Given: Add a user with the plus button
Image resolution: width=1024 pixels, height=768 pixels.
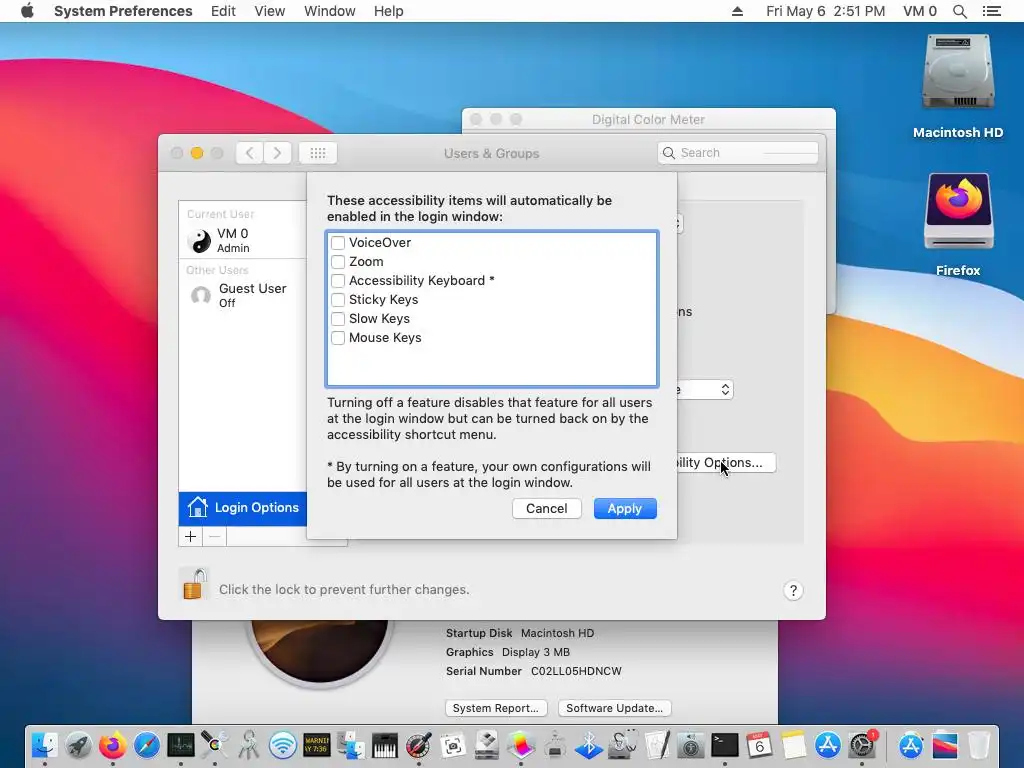Looking at the screenshot, I should (191, 536).
